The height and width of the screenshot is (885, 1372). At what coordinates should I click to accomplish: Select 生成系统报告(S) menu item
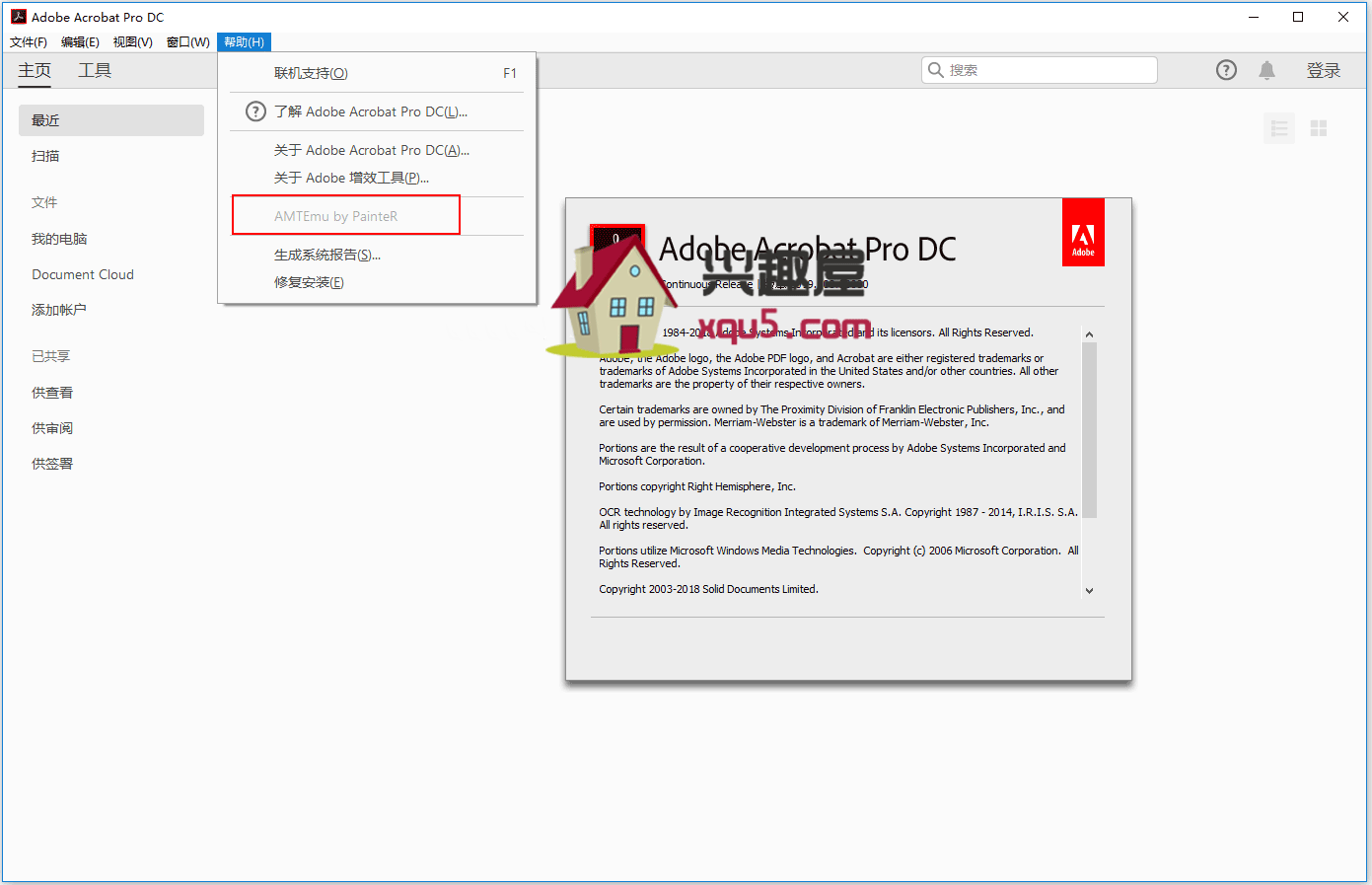coord(377,255)
